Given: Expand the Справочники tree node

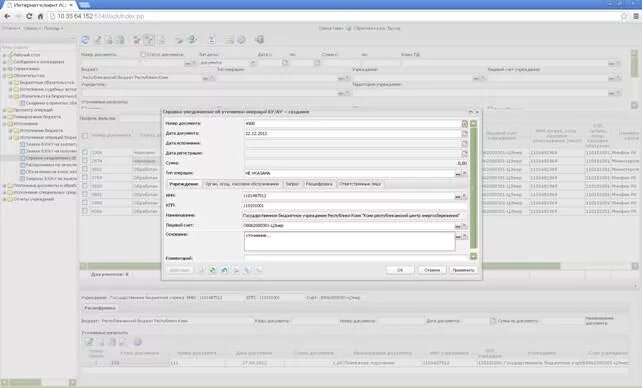Looking at the screenshot, I should [x=5, y=69].
